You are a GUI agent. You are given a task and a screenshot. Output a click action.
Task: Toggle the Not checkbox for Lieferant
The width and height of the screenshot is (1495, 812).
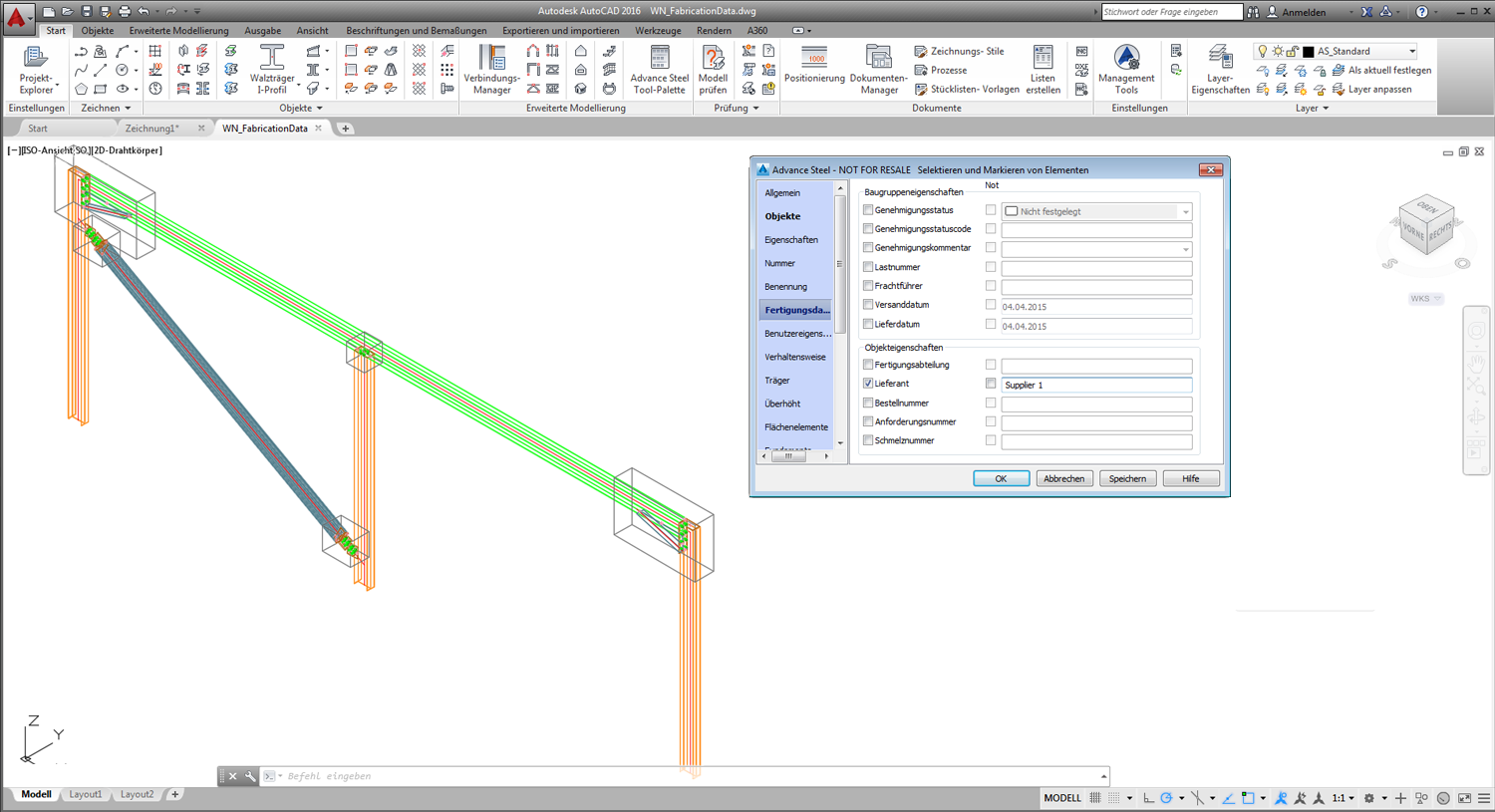pyautogui.click(x=991, y=384)
